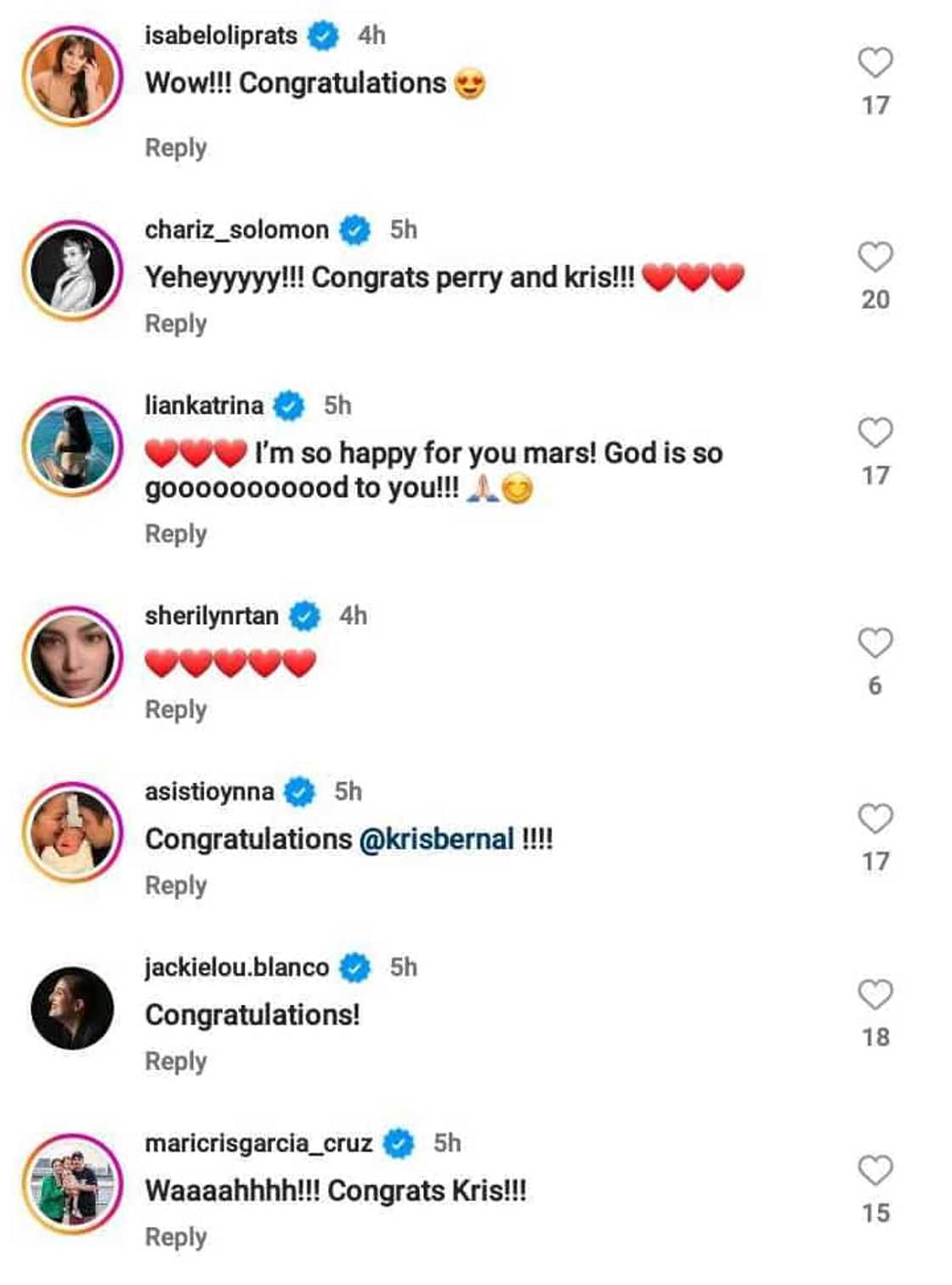This screenshot has width=952, height=1285.
Task: Like isabeloliprats' comment with the heart
Action: tap(875, 63)
